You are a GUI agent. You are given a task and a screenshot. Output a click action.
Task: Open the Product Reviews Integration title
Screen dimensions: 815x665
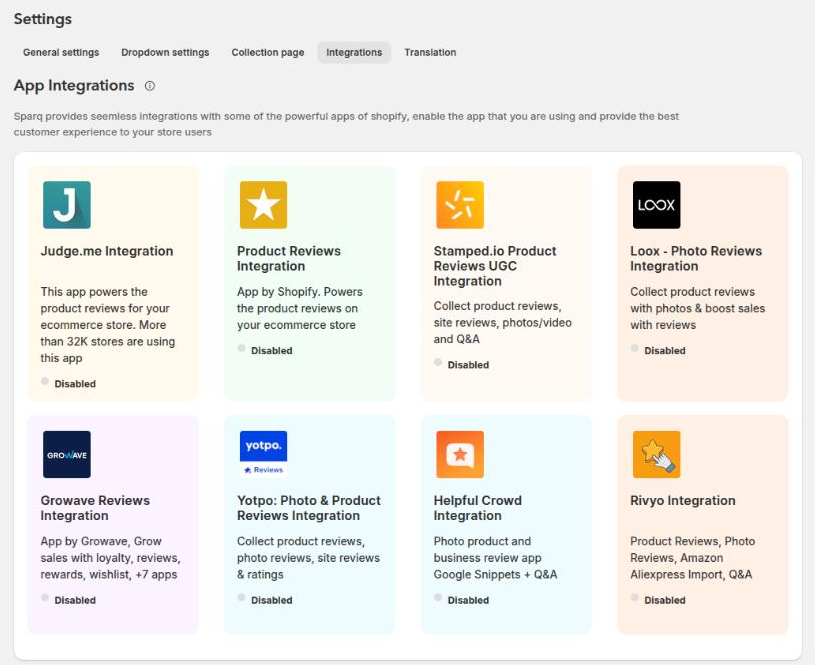point(289,258)
